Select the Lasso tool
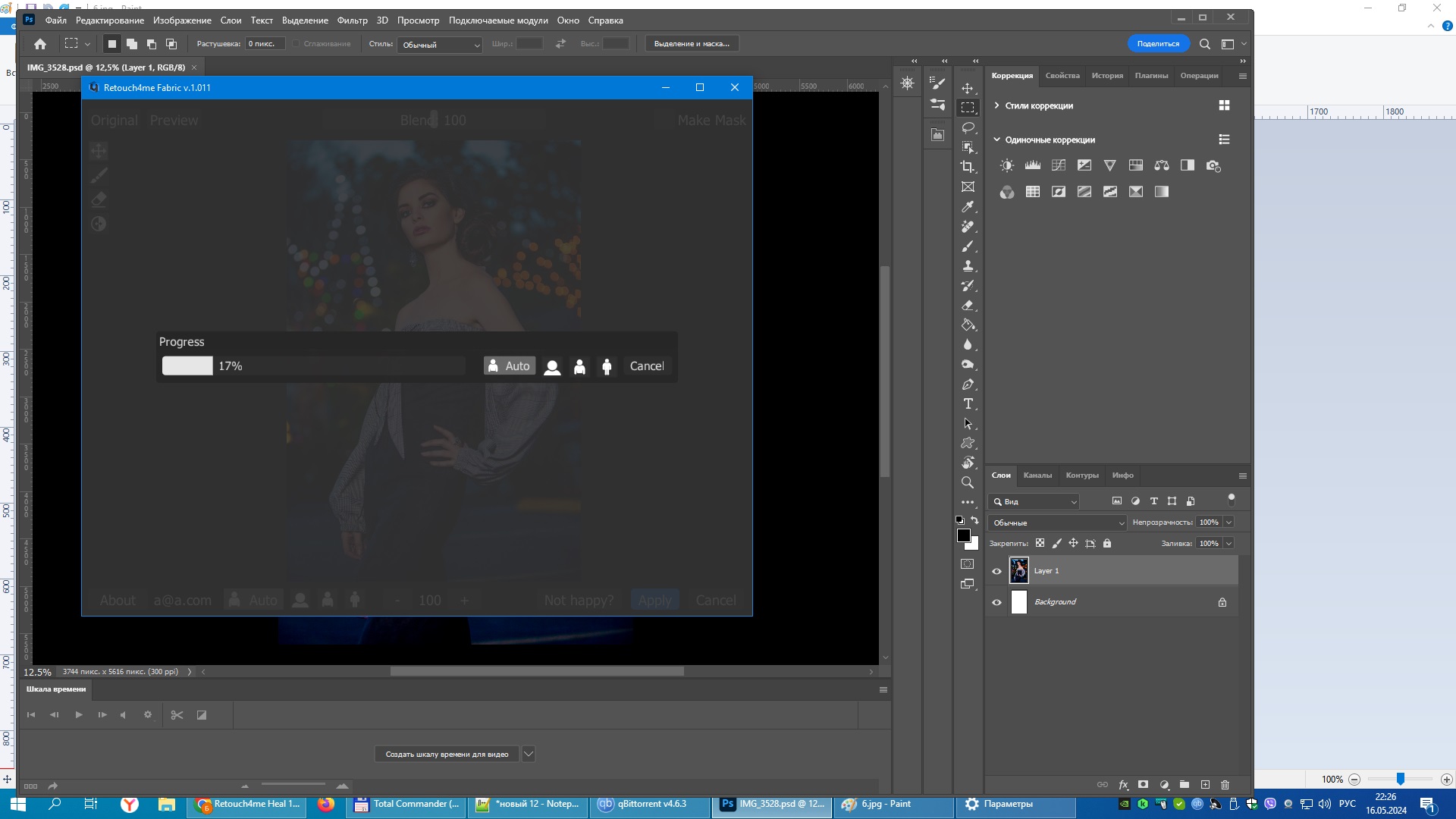Image resolution: width=1456 pixels, height=819 pixels. 968,127
